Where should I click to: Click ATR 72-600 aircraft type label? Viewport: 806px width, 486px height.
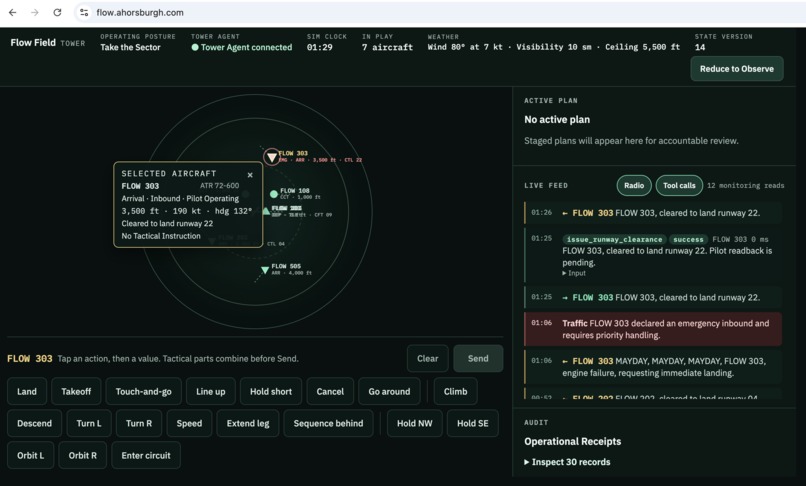219,186
